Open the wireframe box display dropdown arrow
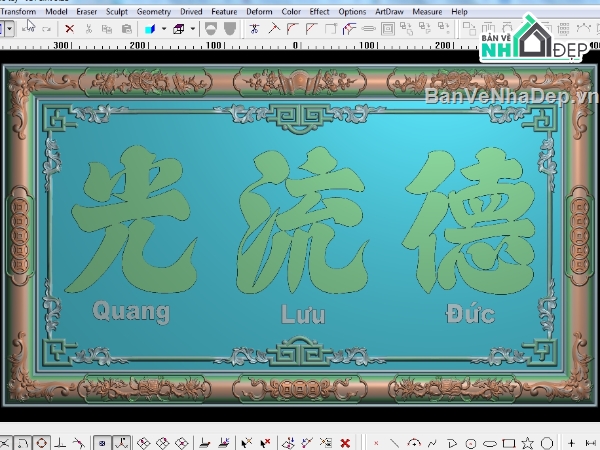 [x=192, y=29]
